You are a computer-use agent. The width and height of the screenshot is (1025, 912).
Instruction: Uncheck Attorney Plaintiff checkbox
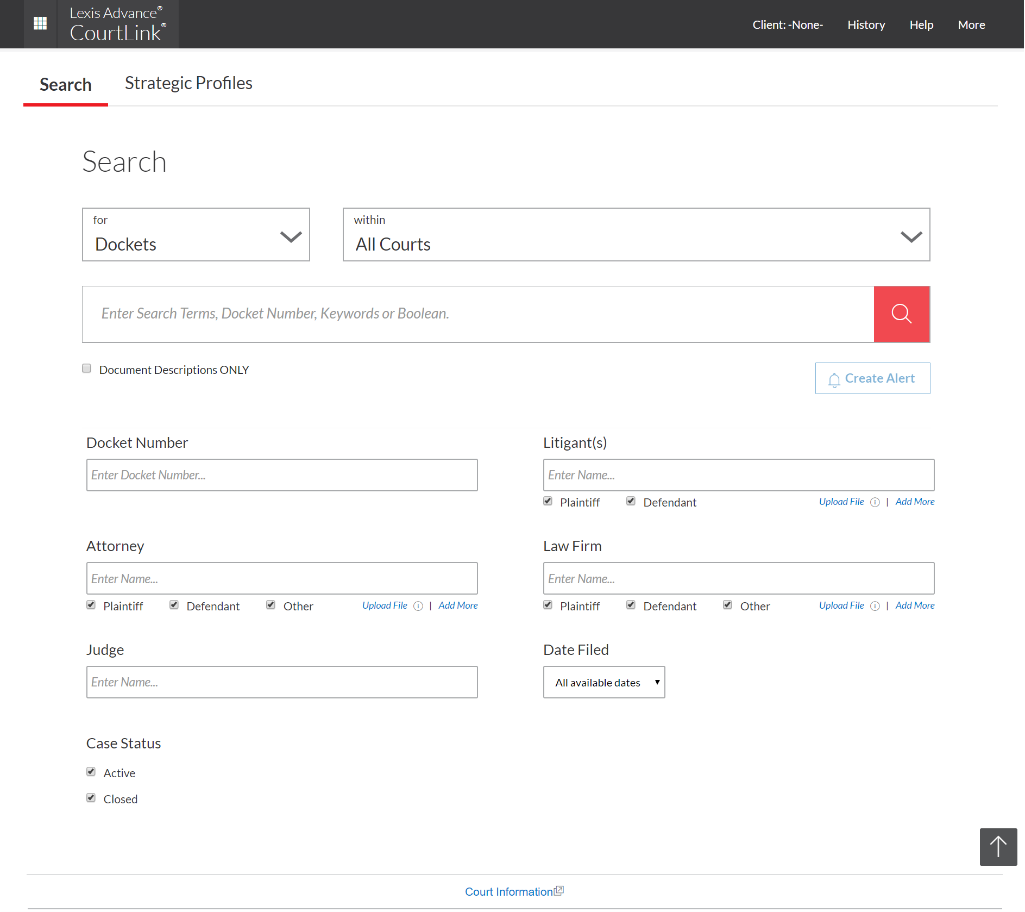pyautogui.click(x=91, y=605)
